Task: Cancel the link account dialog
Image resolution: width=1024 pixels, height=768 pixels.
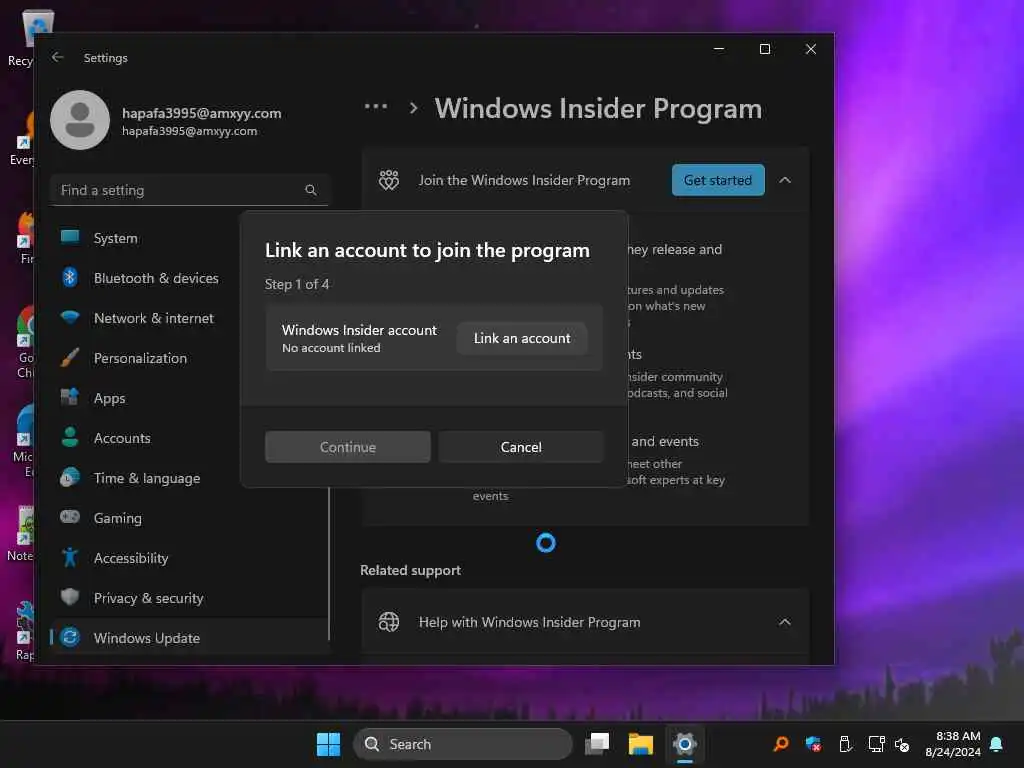Action: coord(520,447)
